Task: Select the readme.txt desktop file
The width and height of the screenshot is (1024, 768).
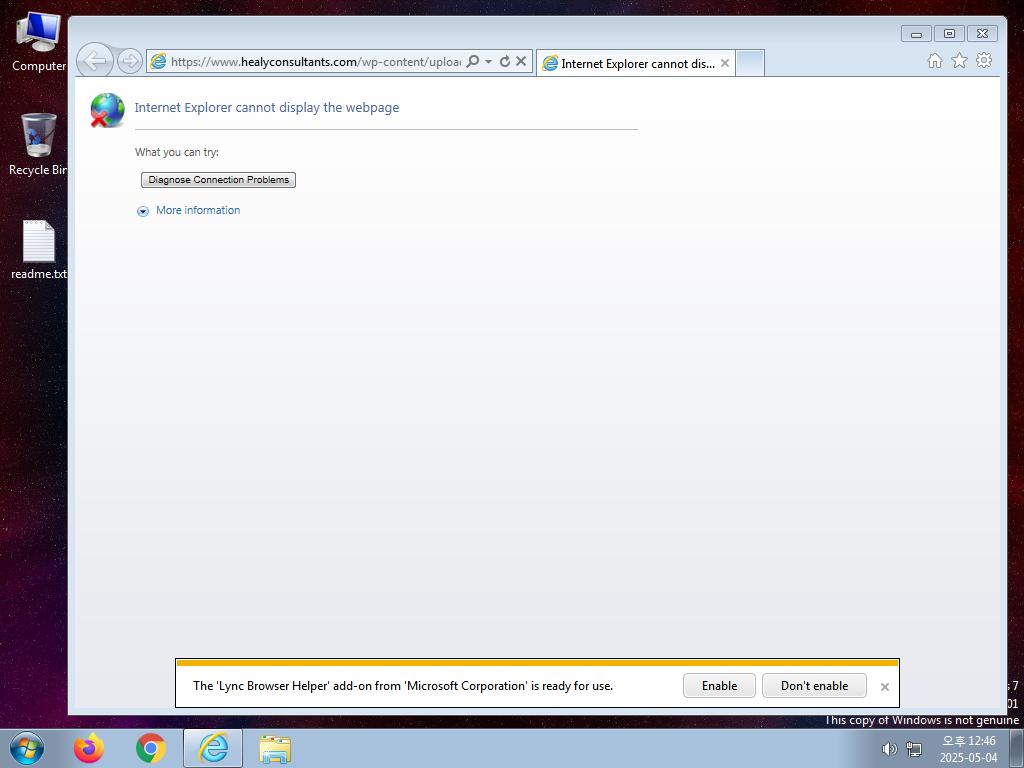Action: point(39,250)
